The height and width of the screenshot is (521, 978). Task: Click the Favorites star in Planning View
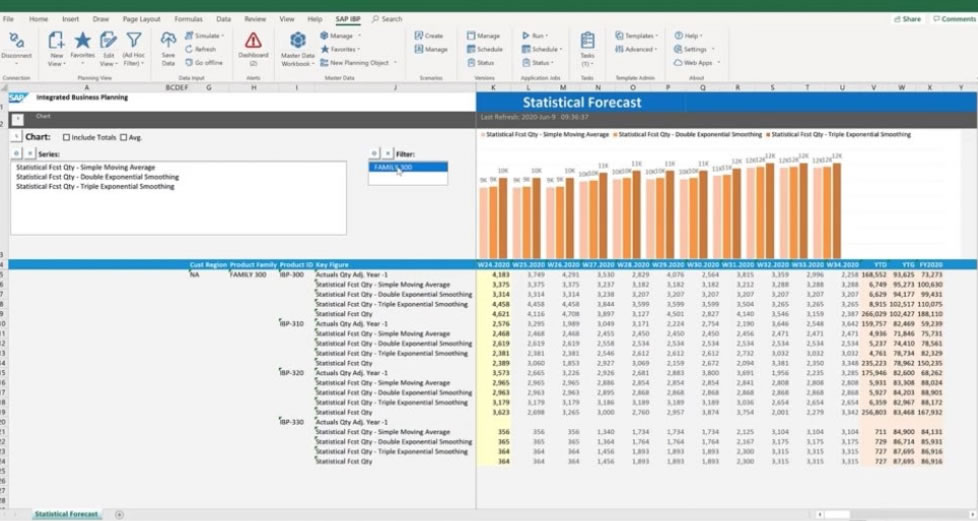click(82, 41)
